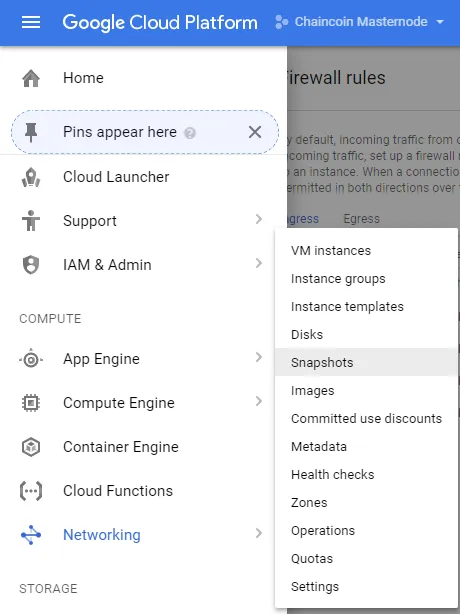Click the Cloud Functions brackets icon
460x614 pixels.
pyautogui.click(x=31, y=491)
